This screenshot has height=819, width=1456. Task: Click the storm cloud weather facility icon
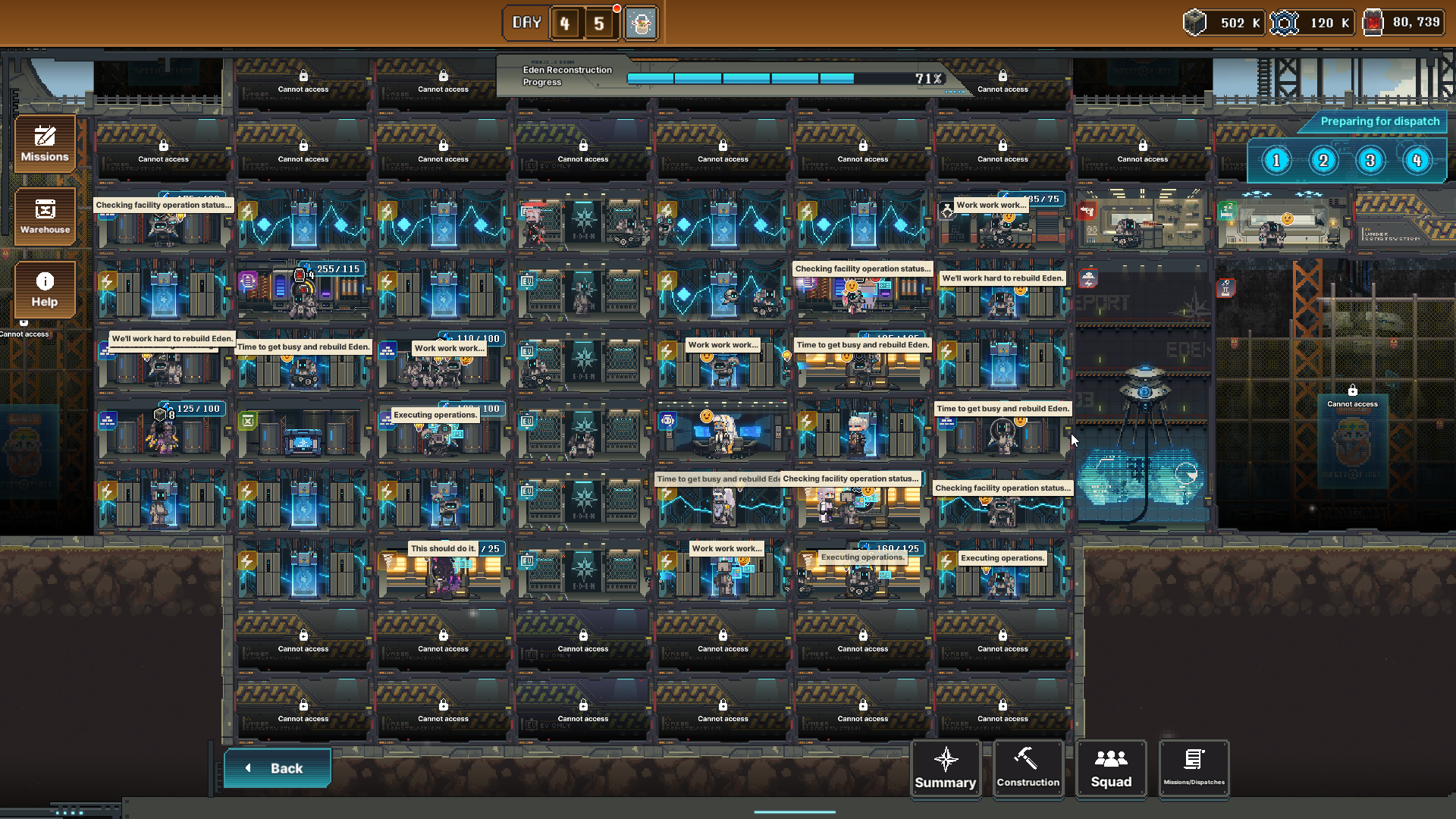1088,279
